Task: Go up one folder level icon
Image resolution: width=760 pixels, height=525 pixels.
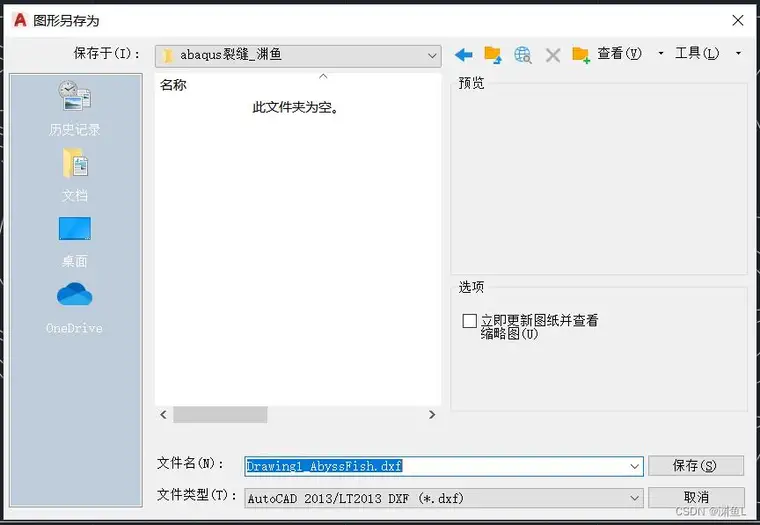Action: 493,55
